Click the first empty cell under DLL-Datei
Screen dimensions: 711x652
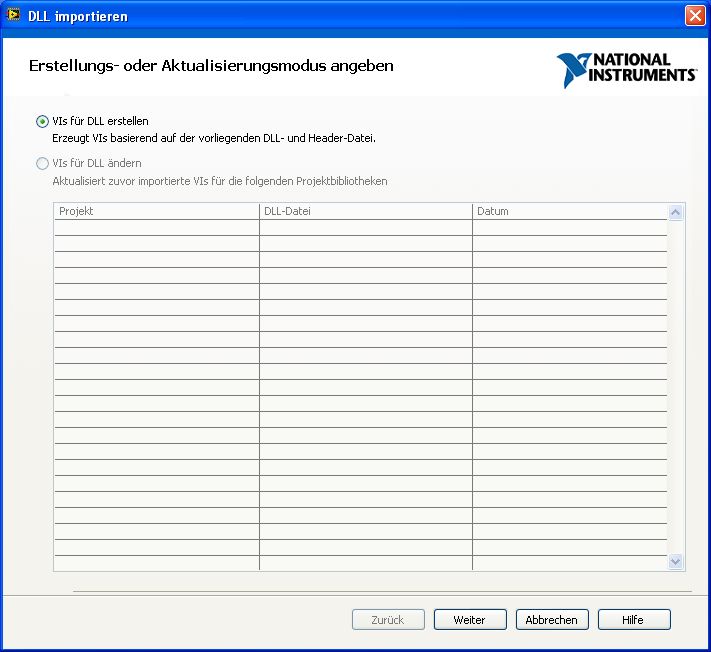pos(365,228)
